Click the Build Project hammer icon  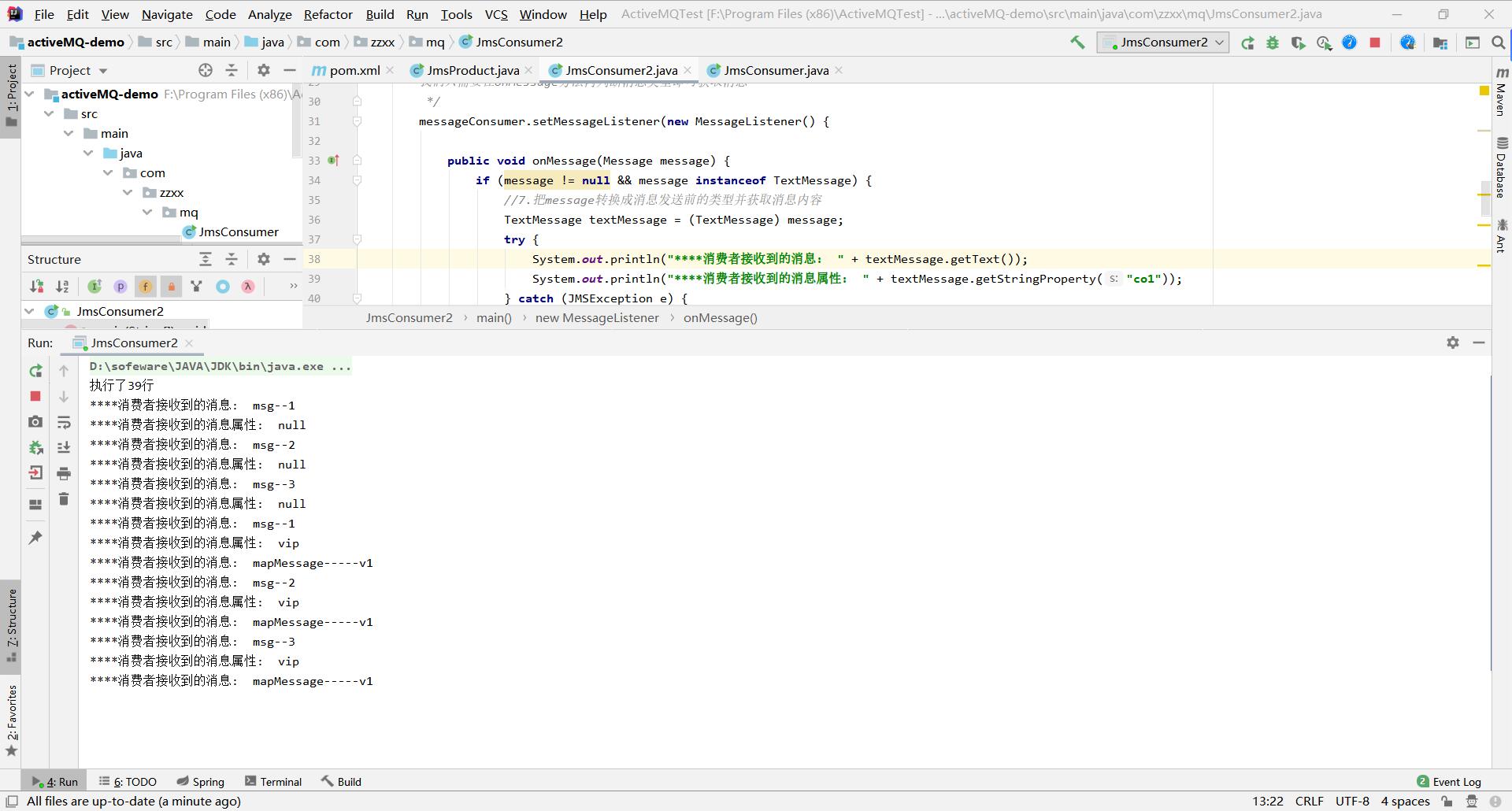[1077, 43]
